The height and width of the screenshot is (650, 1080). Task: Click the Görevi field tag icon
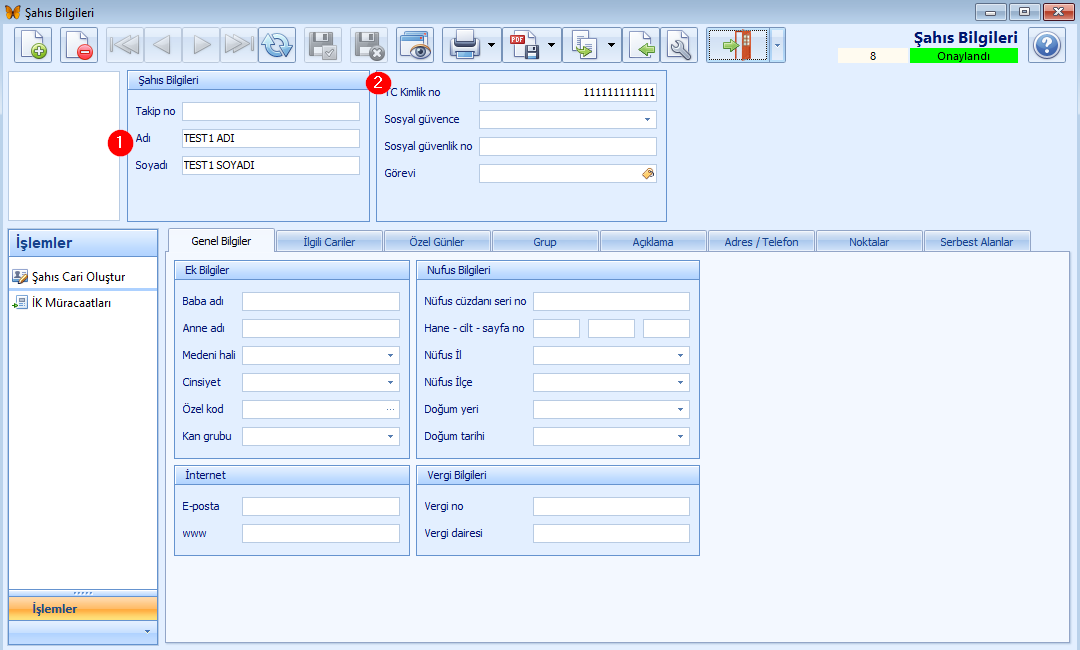(648, 174)
